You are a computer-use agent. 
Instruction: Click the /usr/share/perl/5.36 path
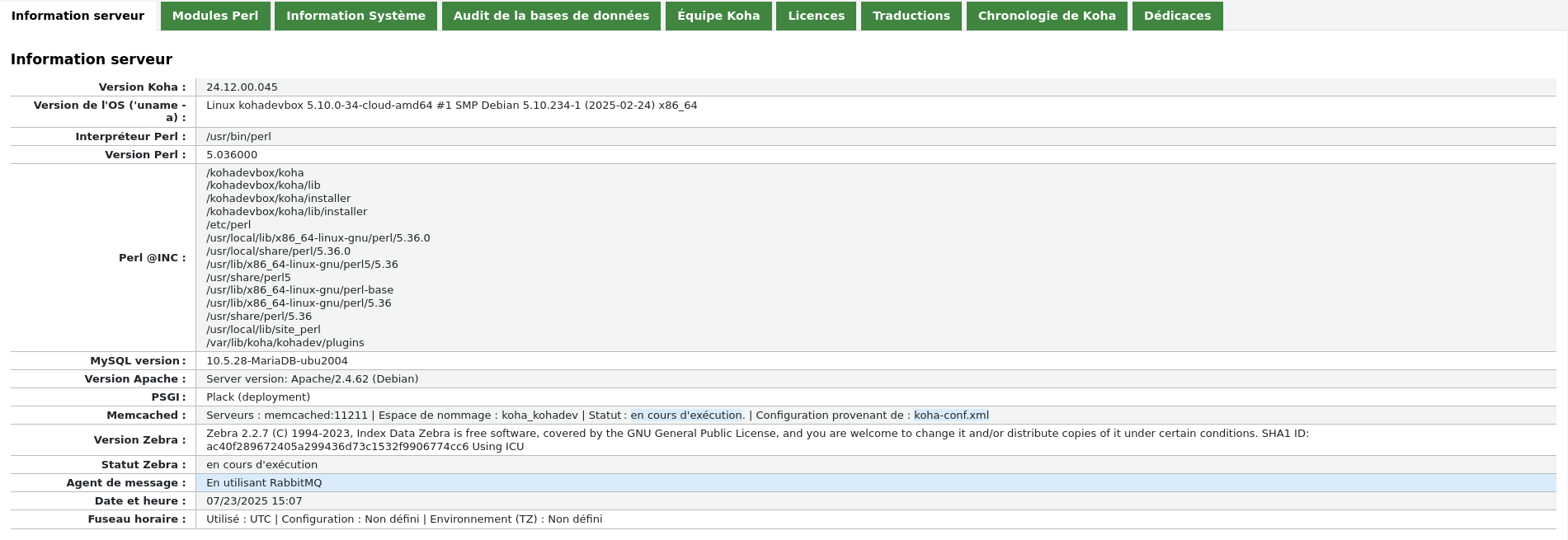tap(259, 317)
